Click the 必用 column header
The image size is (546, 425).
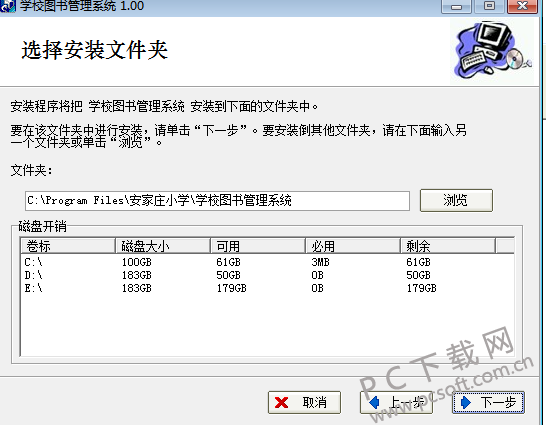coord(353,246)
